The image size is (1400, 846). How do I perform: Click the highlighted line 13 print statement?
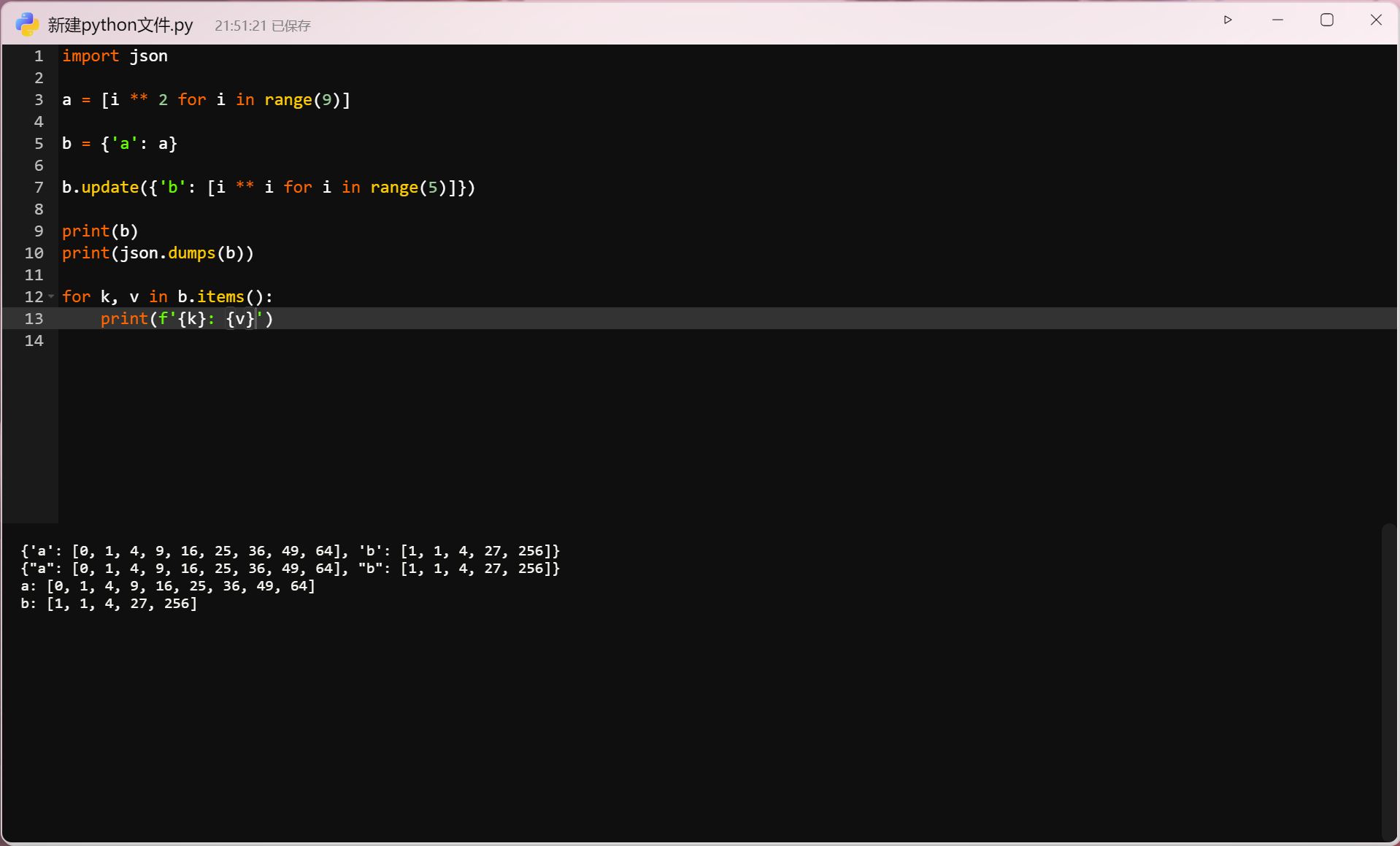point(186,319)
